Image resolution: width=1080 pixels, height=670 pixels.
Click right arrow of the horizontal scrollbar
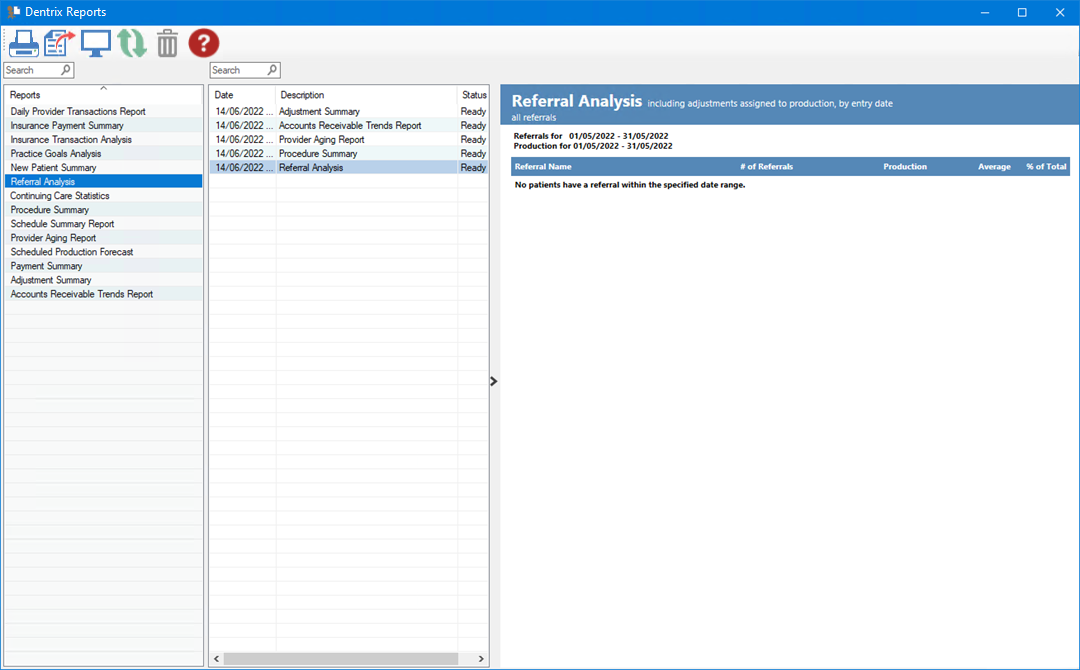pos(481,659)
